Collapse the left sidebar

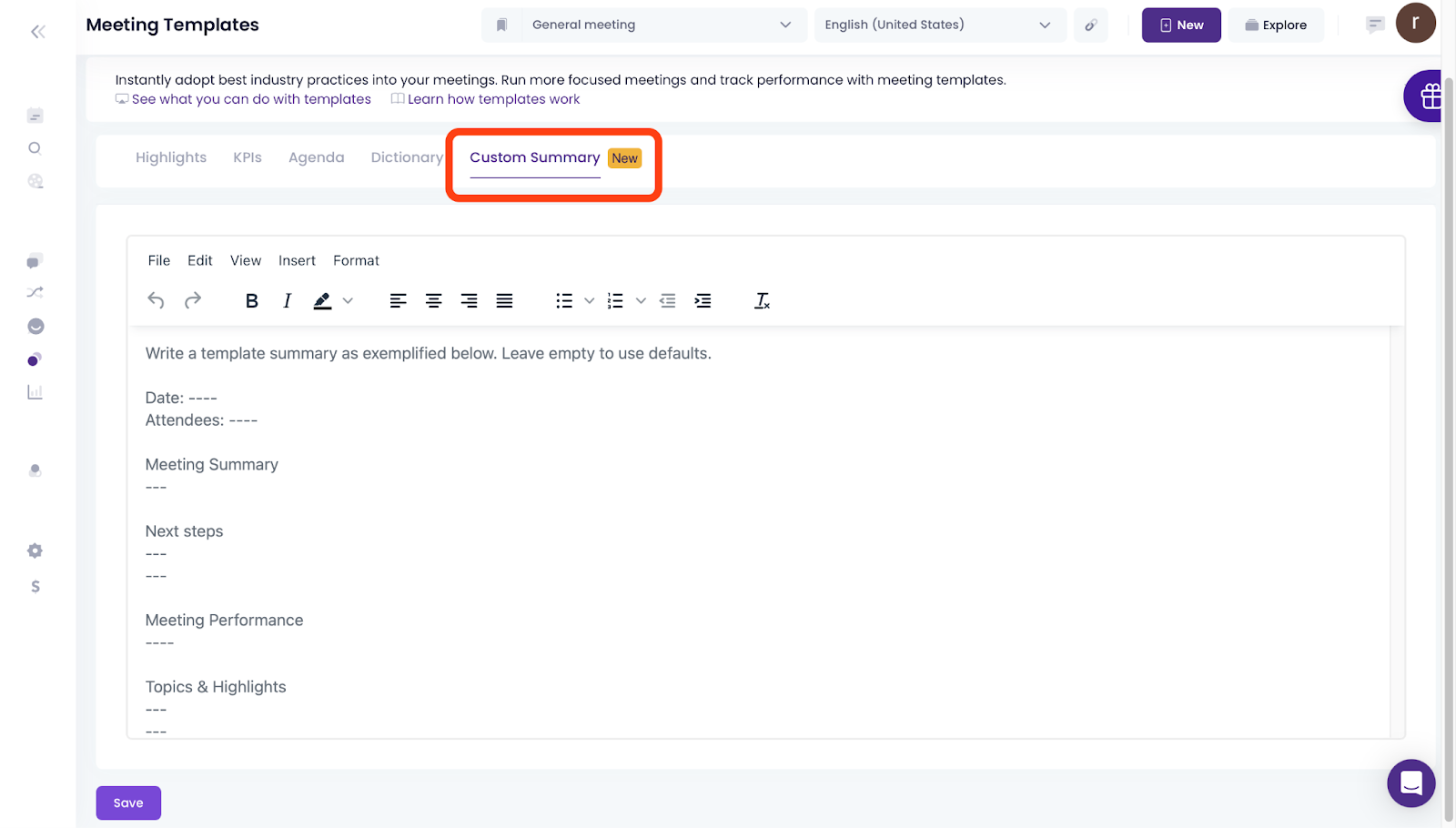click(x=37, y=32)
